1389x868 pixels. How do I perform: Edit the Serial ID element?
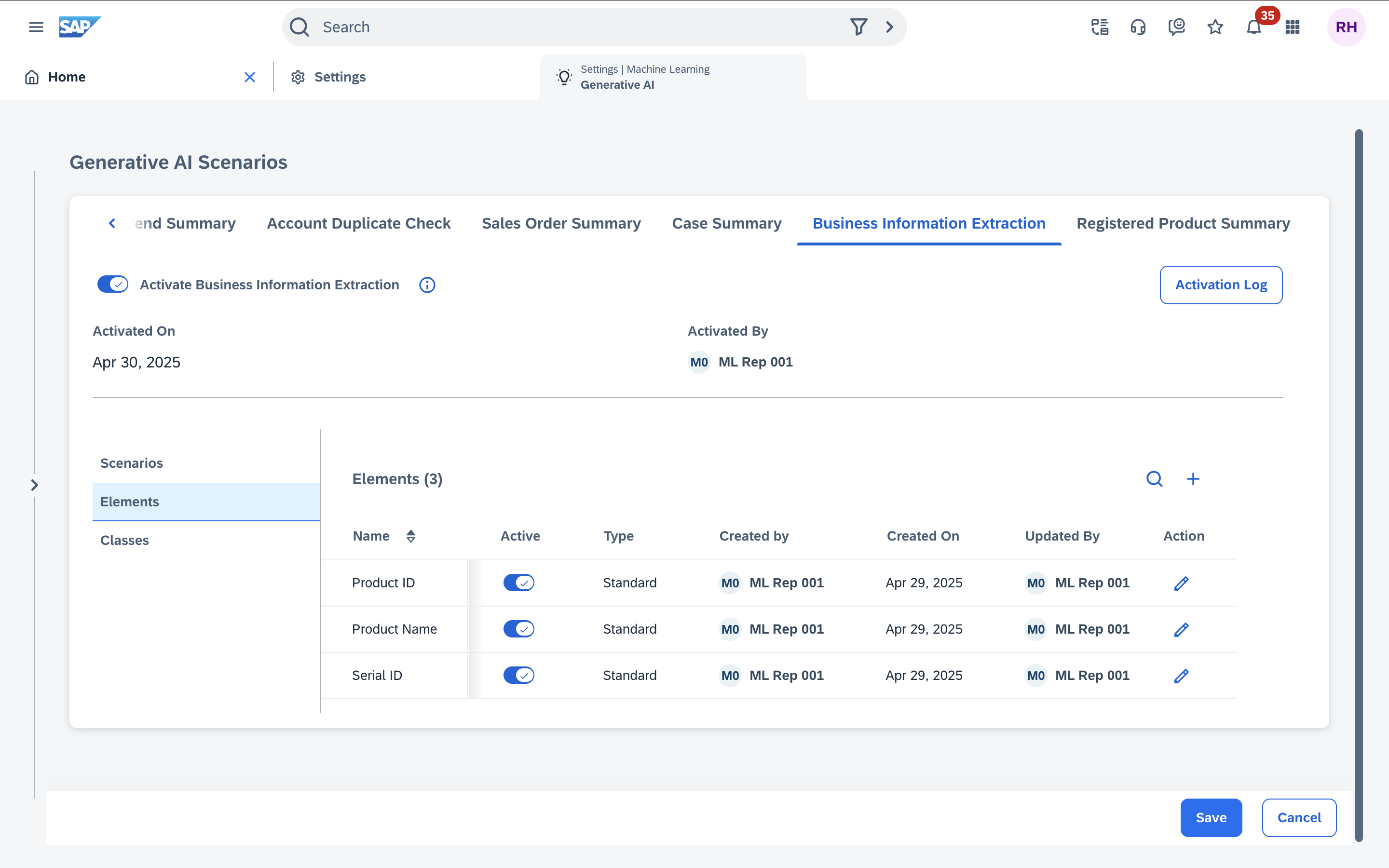(1181, 676)
